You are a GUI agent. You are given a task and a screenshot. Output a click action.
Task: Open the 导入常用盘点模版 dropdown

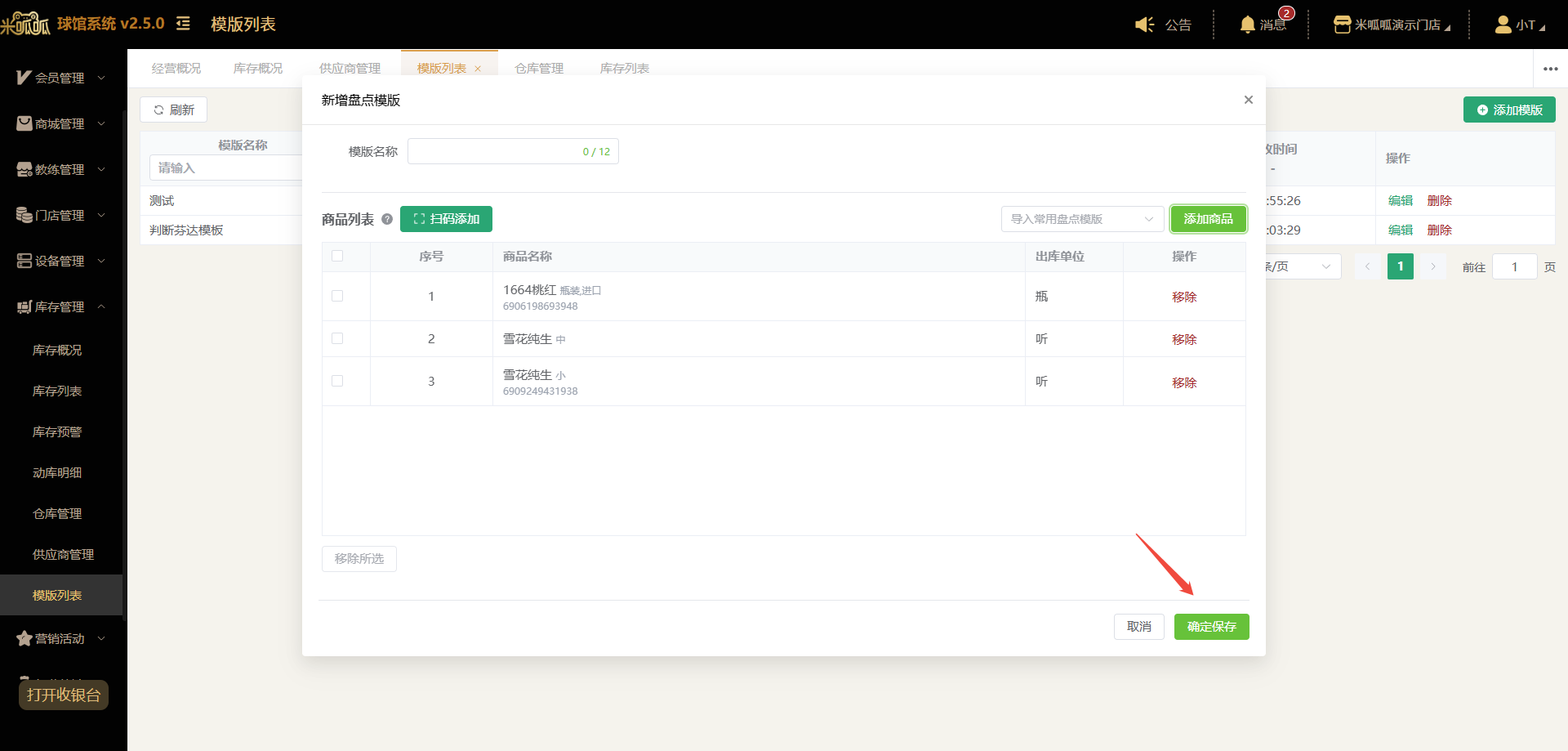point(1082,219)
